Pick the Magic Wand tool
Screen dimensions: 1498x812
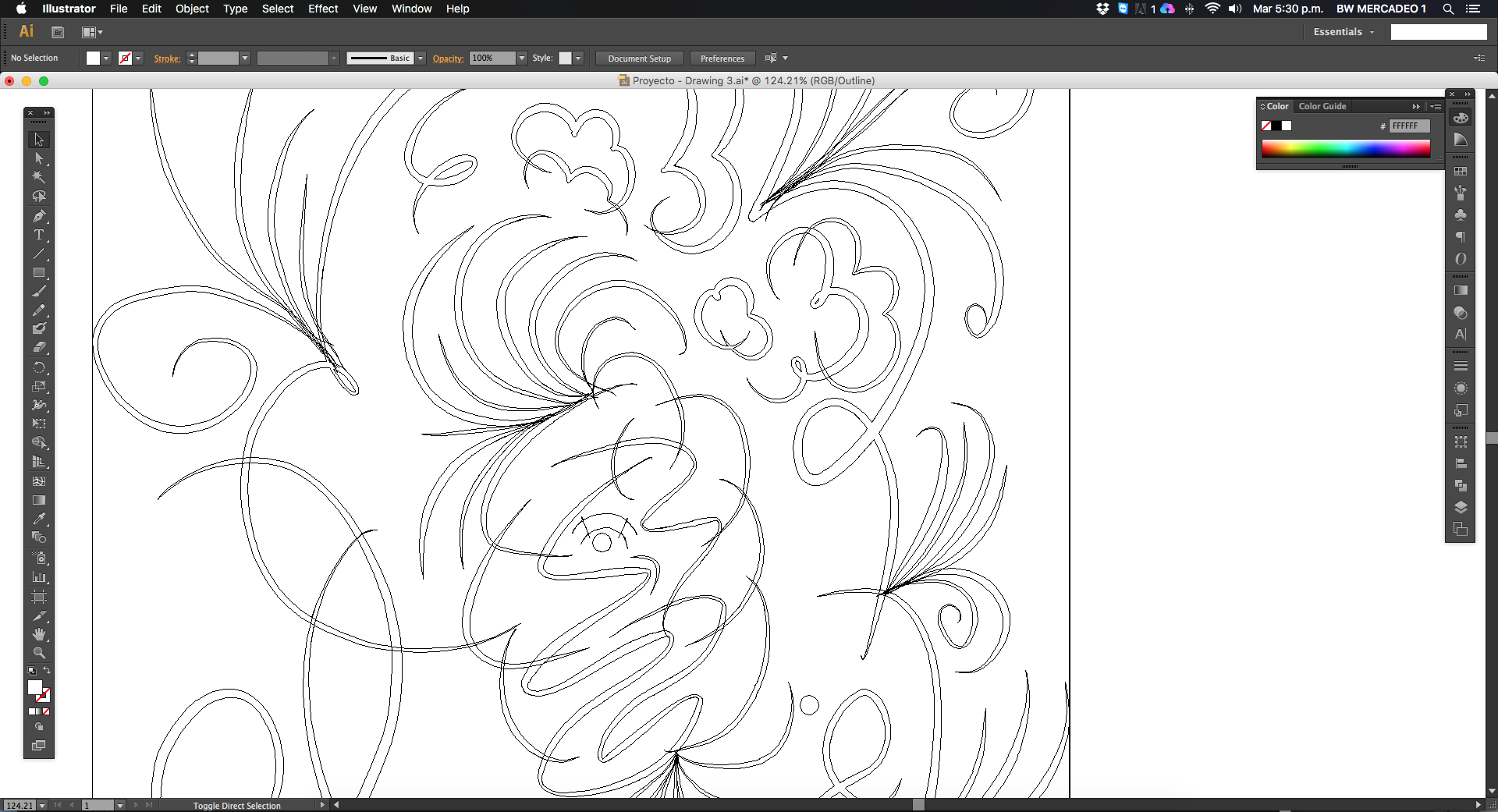[38, 177]
